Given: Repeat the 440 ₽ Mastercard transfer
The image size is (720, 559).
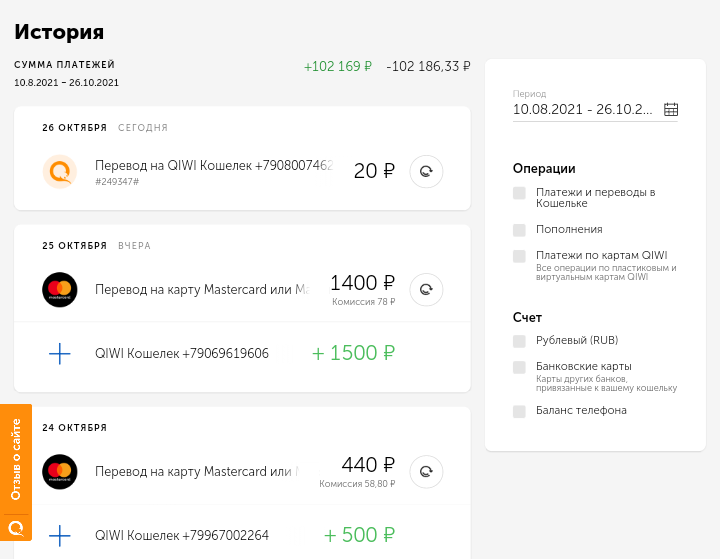Looking at the screenshot, I should (426, 471).
